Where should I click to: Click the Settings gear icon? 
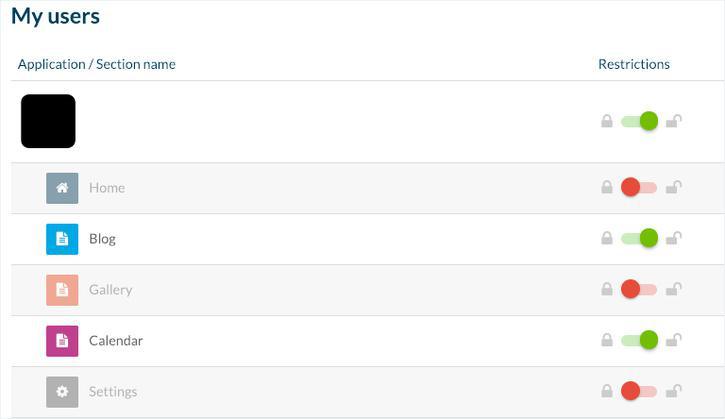pyautogui.click(x=62, y=392)
